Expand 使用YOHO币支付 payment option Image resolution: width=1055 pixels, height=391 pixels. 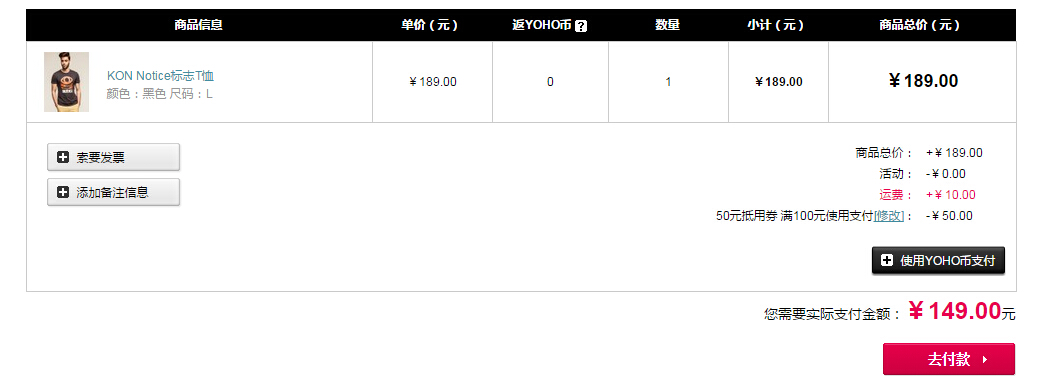938,260
